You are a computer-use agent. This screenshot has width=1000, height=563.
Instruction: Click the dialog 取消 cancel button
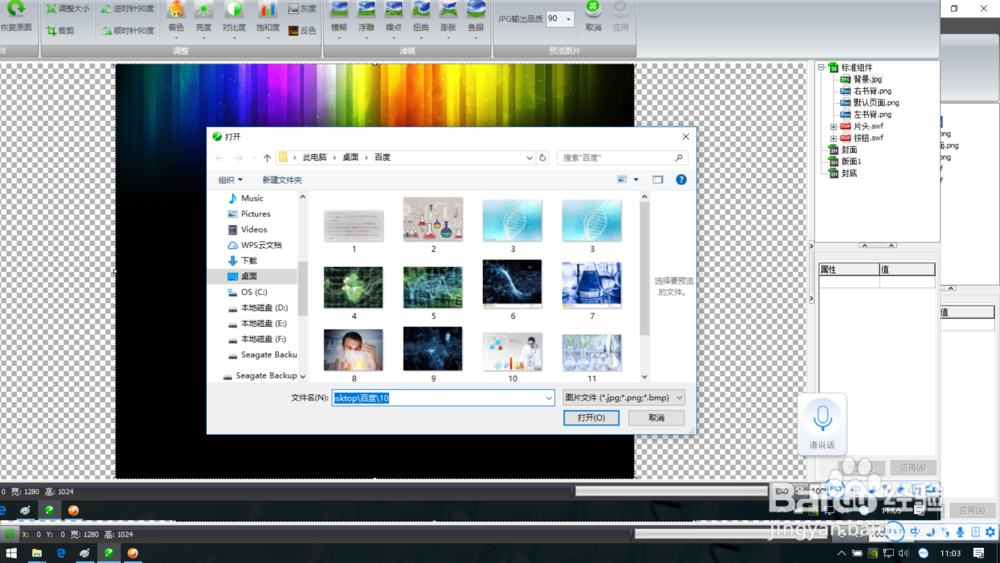[656, 418]
